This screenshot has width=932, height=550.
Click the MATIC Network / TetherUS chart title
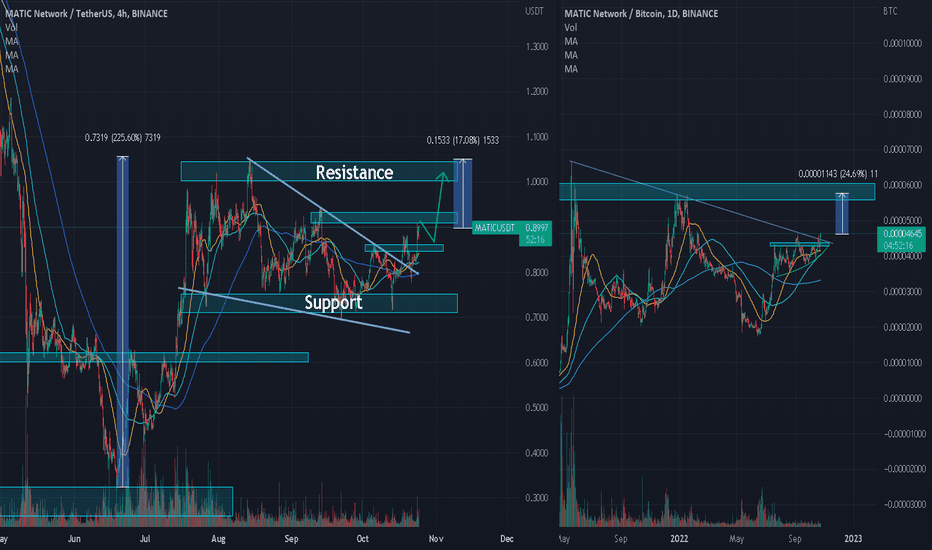(x=86, y=14)
